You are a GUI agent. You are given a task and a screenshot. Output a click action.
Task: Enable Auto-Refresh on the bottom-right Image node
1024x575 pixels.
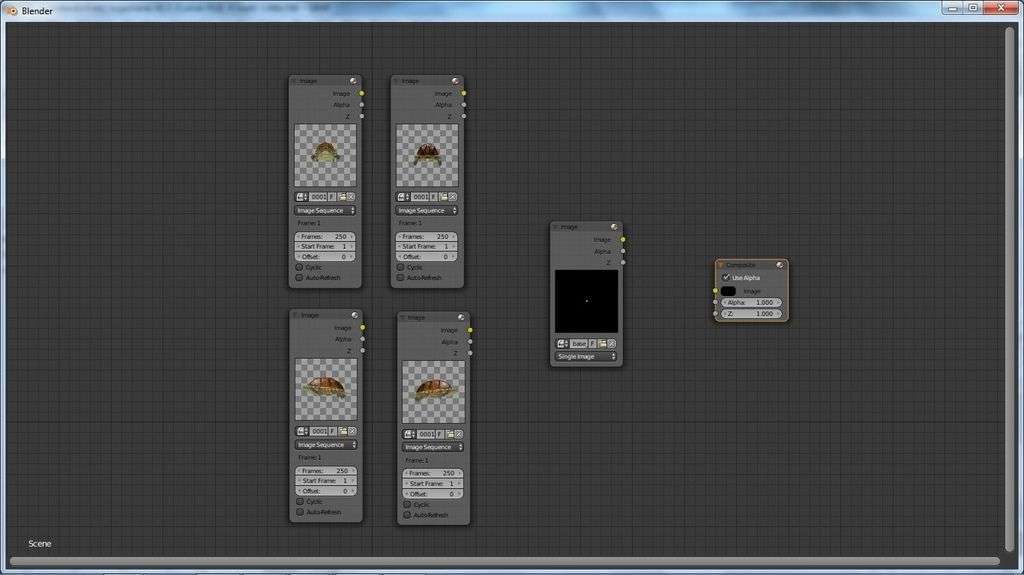point(407,514)
